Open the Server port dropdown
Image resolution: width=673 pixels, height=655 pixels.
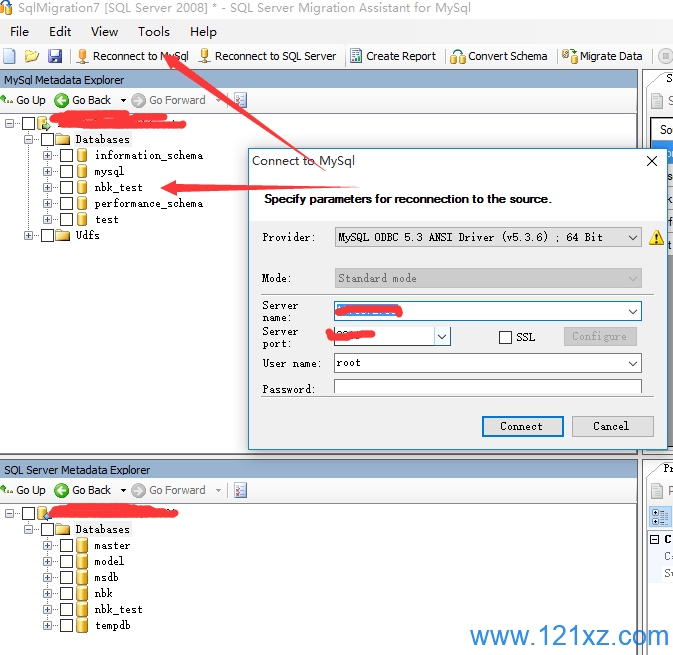click(x=442, y=337)
